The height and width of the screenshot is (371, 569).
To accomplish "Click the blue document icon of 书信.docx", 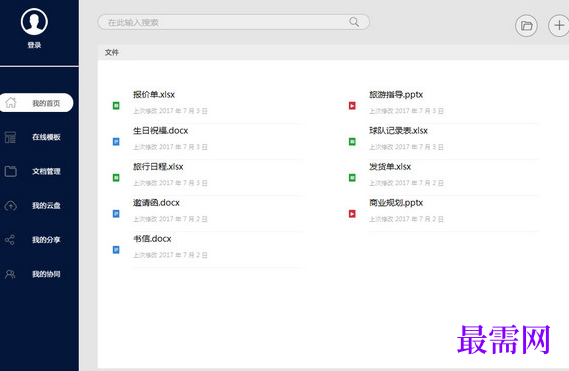I will click(x=116, y=250).
